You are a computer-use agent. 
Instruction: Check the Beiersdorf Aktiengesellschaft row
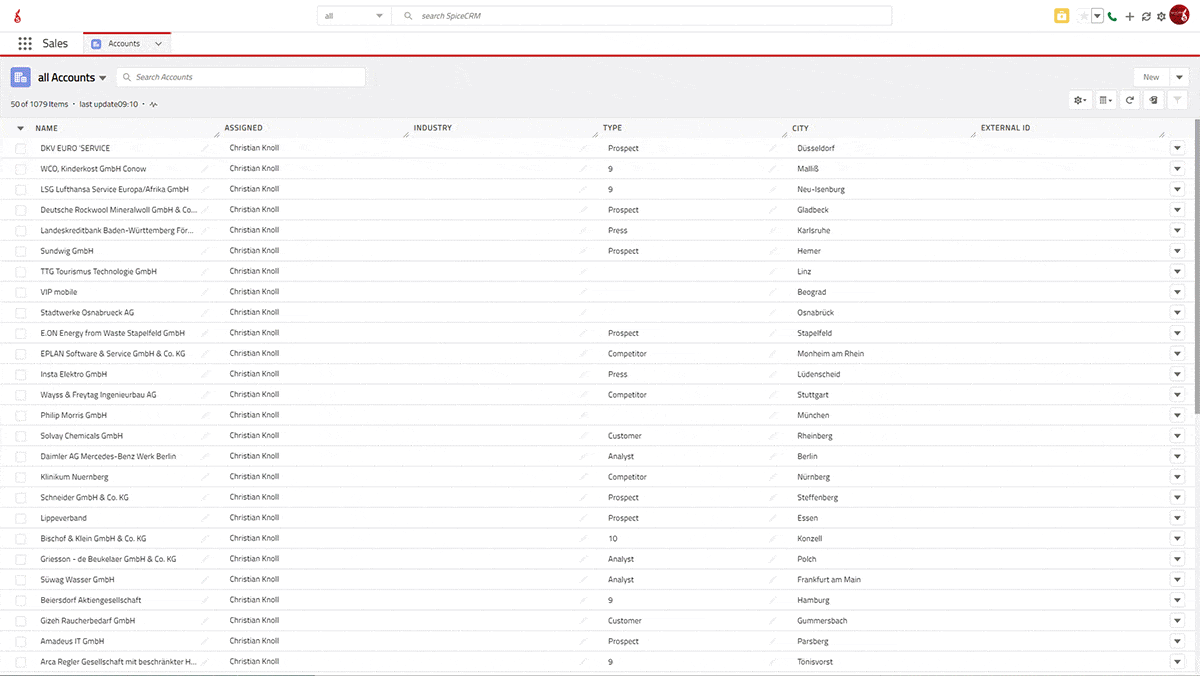pyautogui.click(x=20, y=600)
